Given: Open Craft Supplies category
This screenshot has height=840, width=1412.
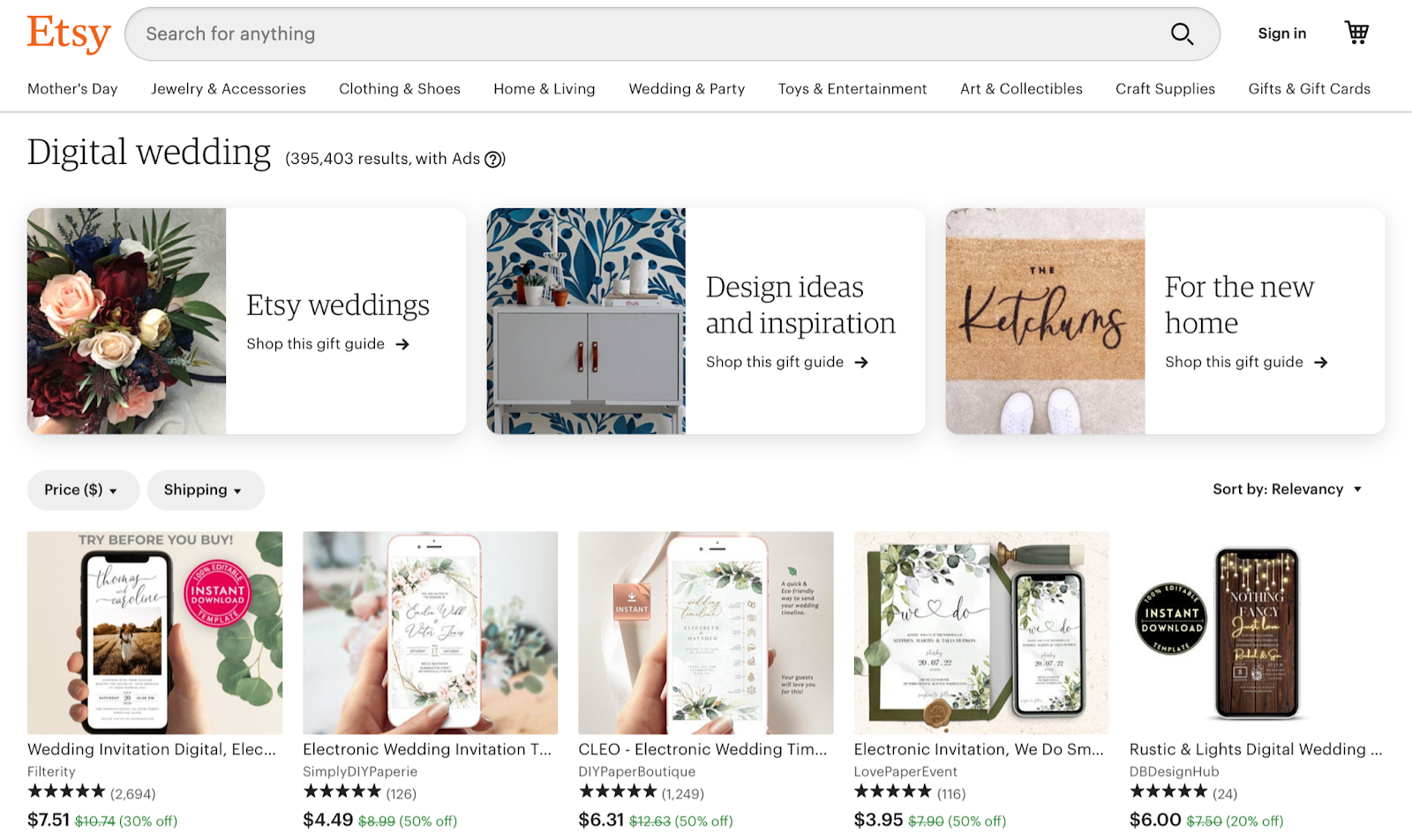Looking at the screenshot, I should click(x=1165, y=89).
